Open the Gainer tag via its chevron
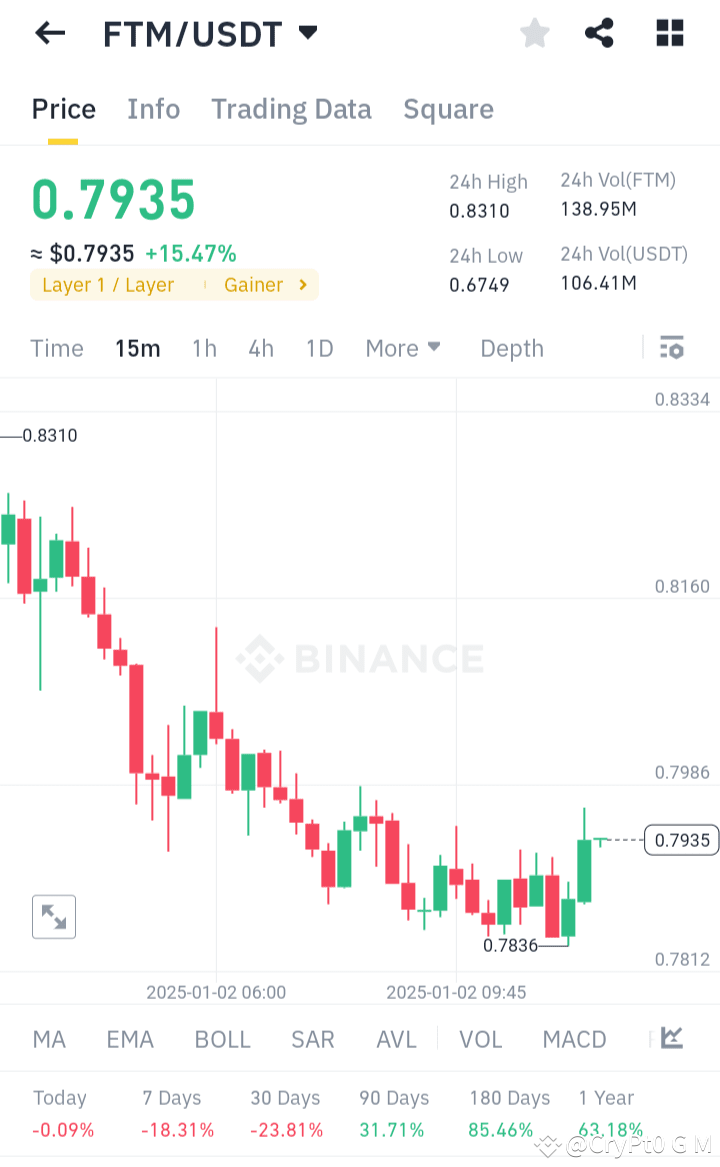 [302, 285]
